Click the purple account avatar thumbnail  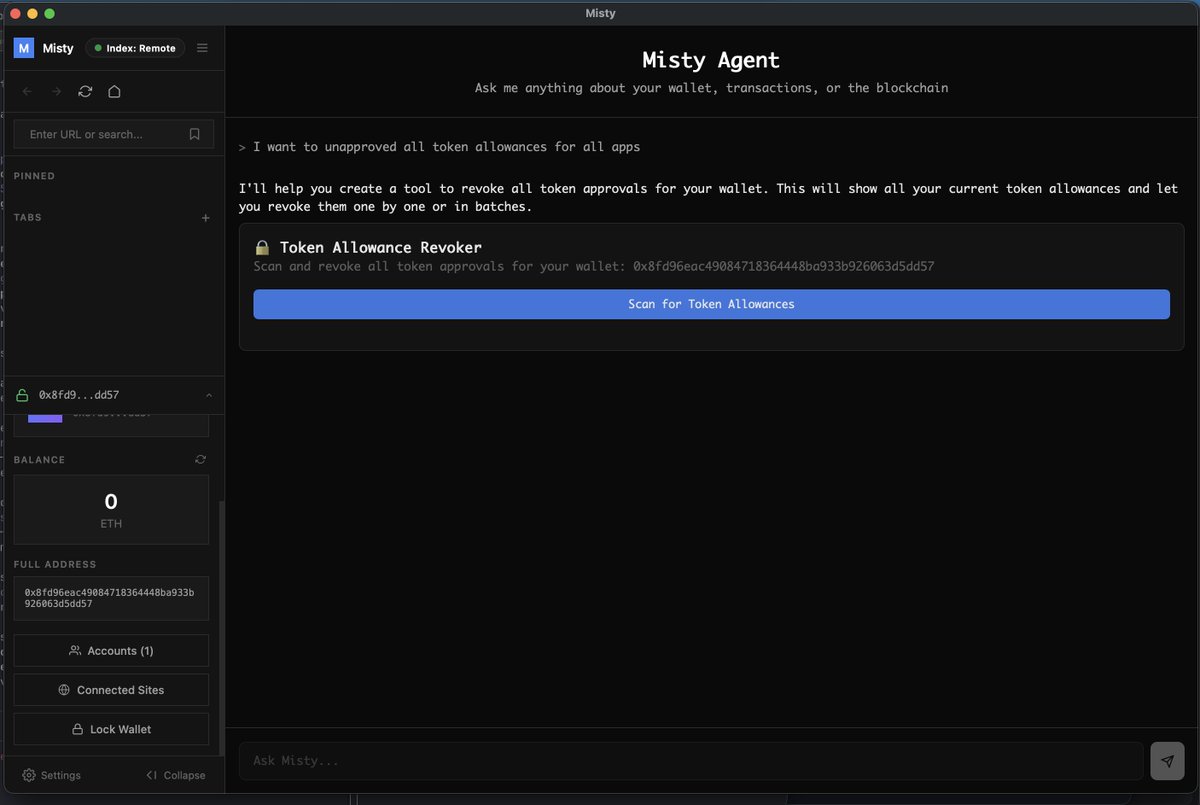click(45, 417)
